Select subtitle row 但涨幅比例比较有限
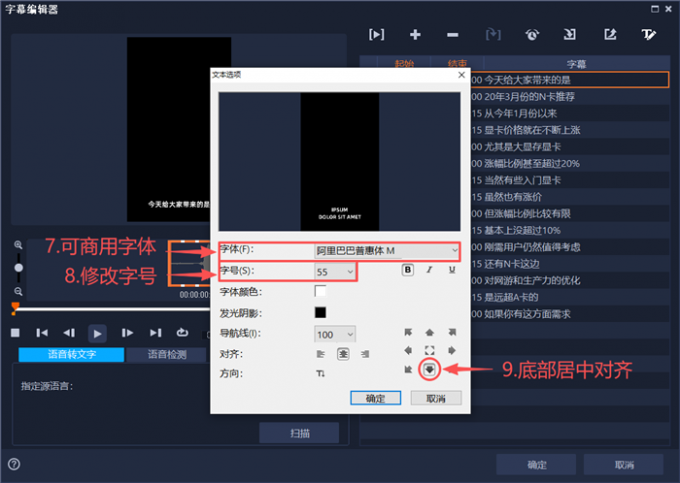680x483 pixels. click(570, 214)
